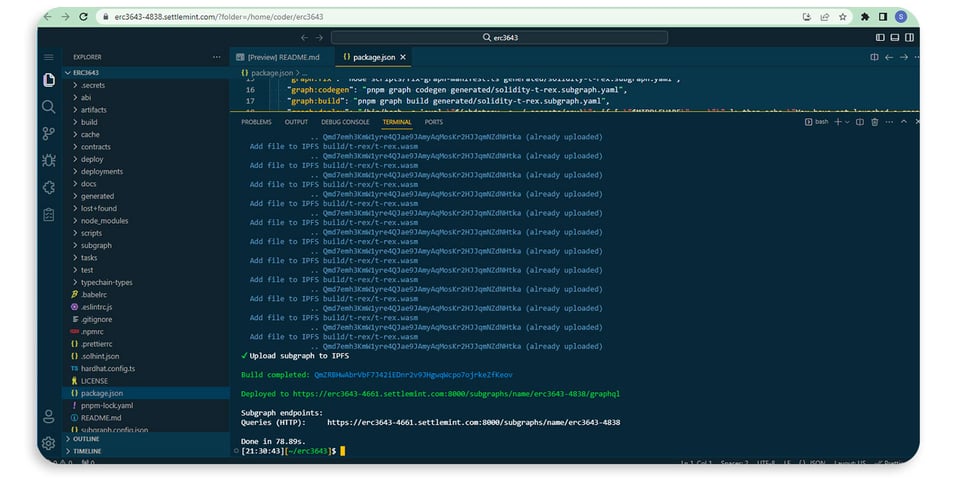The image size is (954, 494).
Task: Open the Run and Debug view
Action: [x=49, y=160]
